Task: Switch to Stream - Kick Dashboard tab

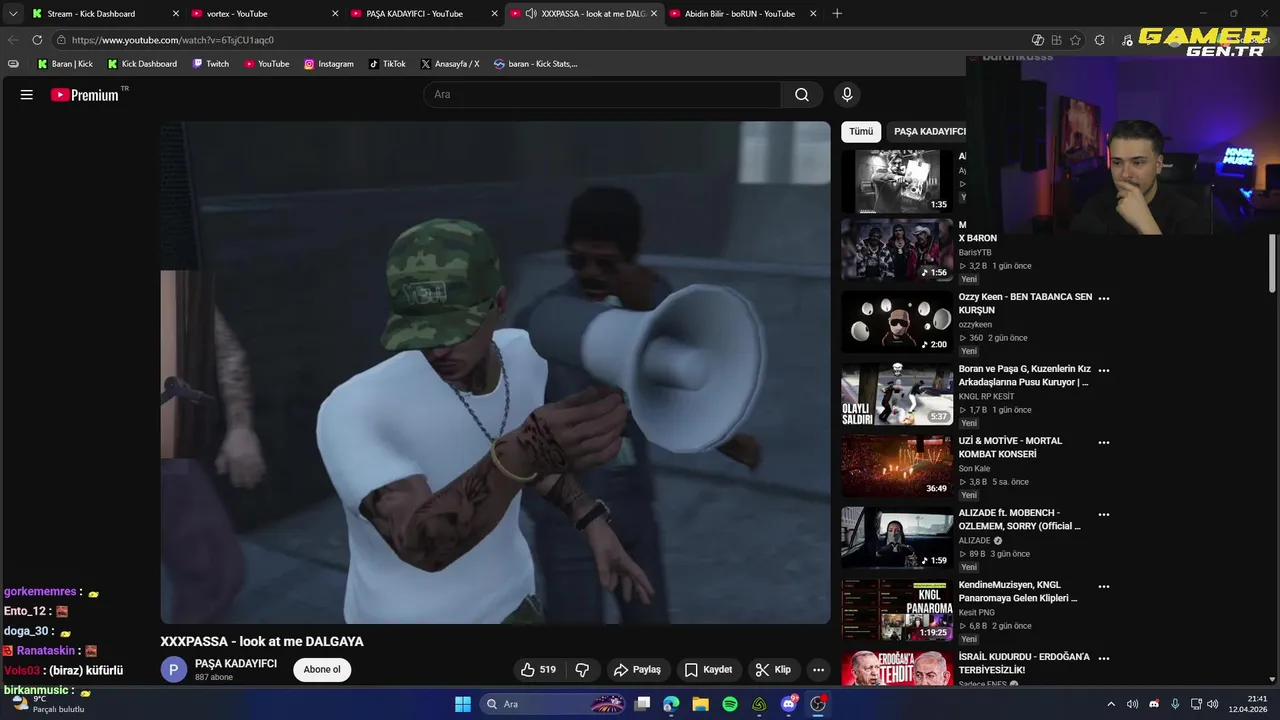Action: pos(105,14)
